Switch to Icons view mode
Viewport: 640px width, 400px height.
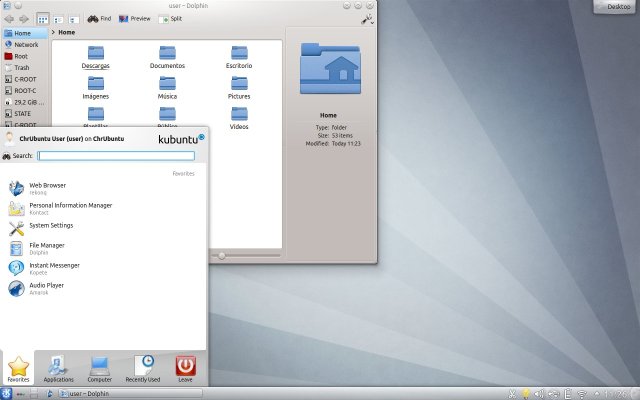coord(43,18)
